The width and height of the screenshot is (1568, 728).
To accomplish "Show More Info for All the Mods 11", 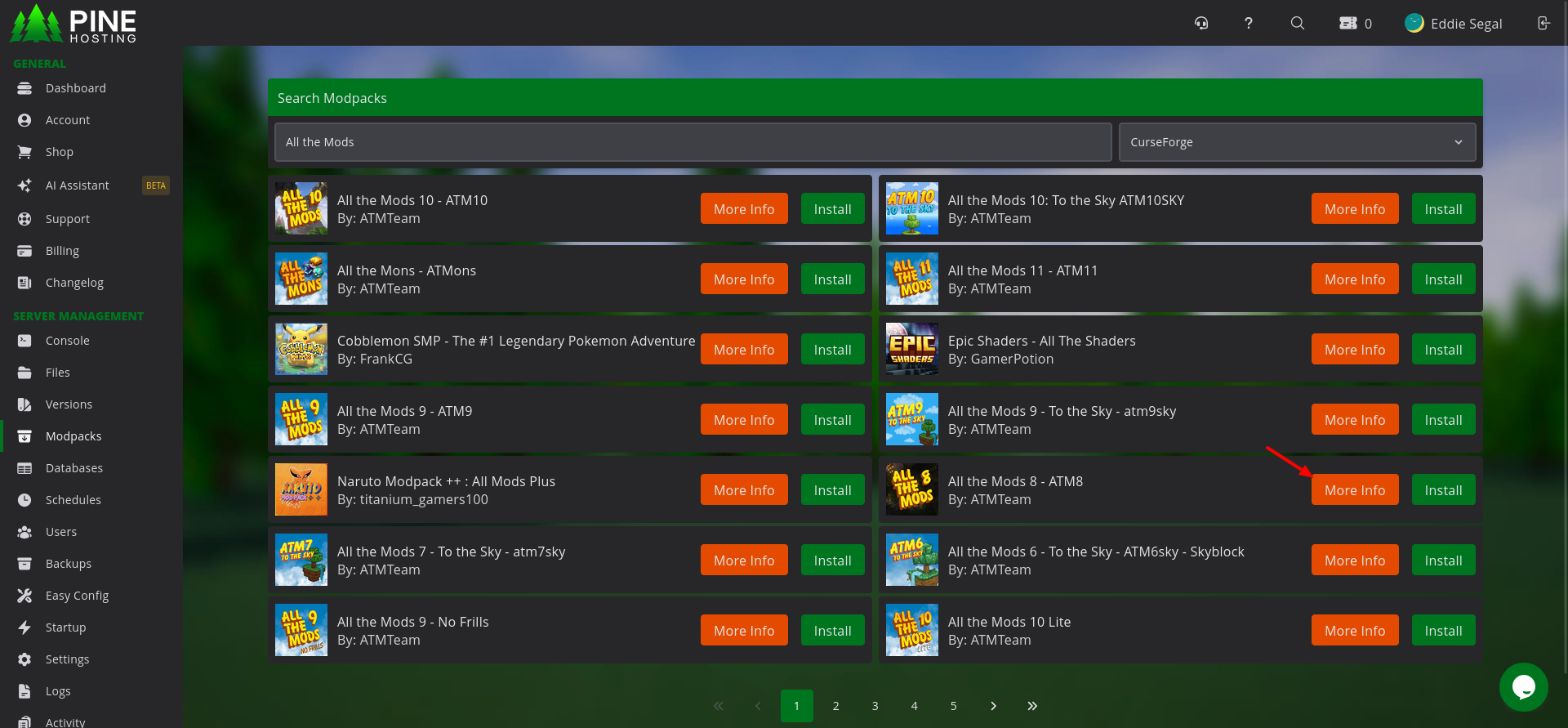I will 1355,279.
